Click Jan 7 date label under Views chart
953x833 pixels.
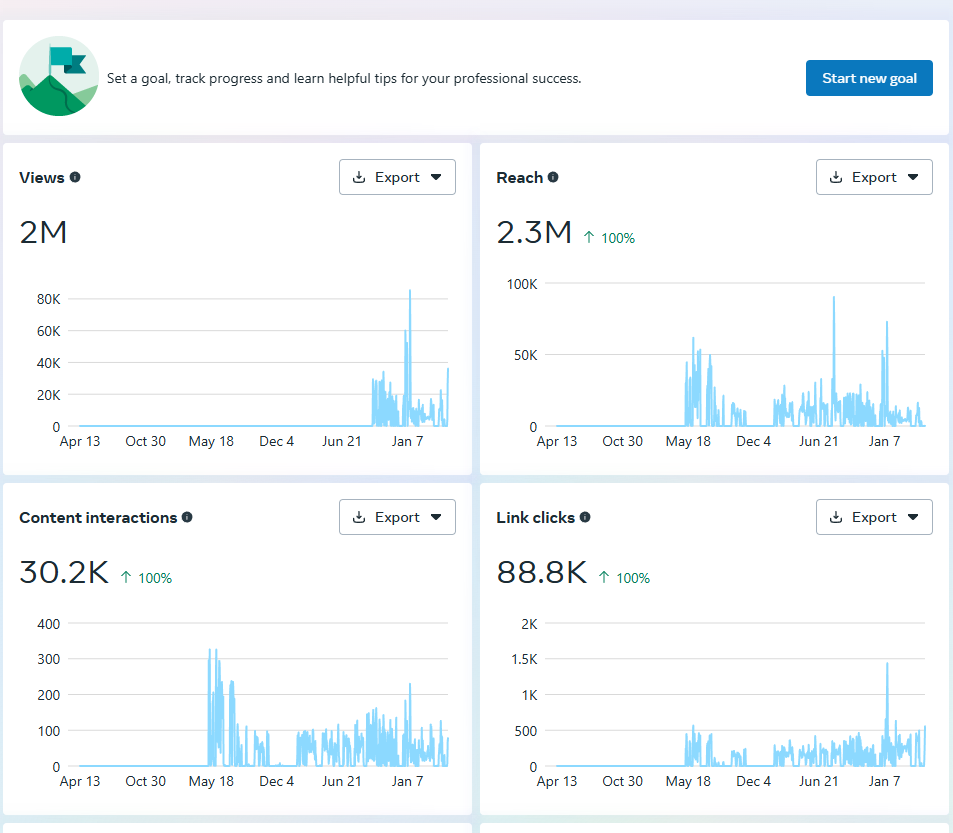click(x=407, y=441)
